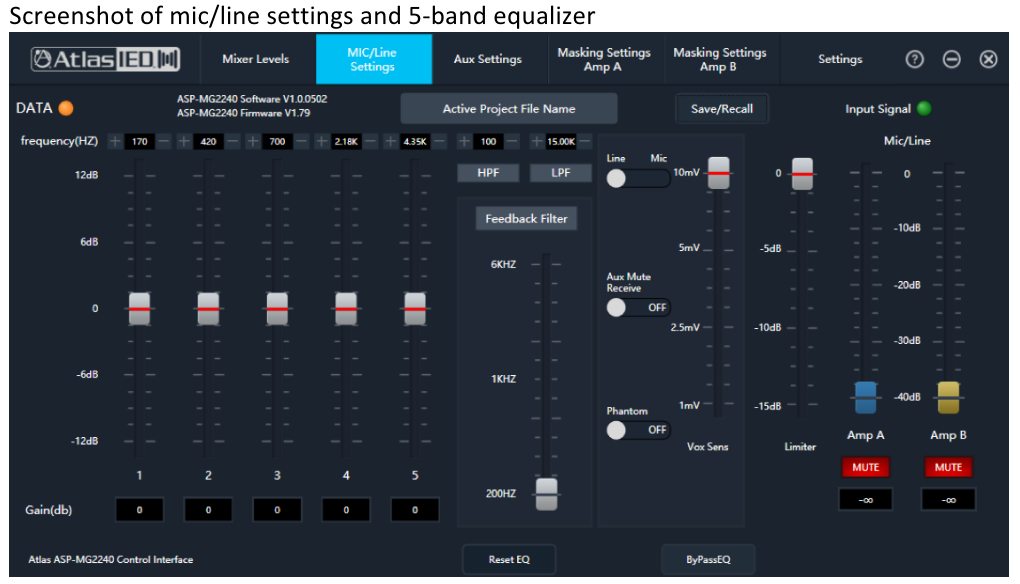Go to the Settings tab
The image size is (1020, 584).
(840, 59)
